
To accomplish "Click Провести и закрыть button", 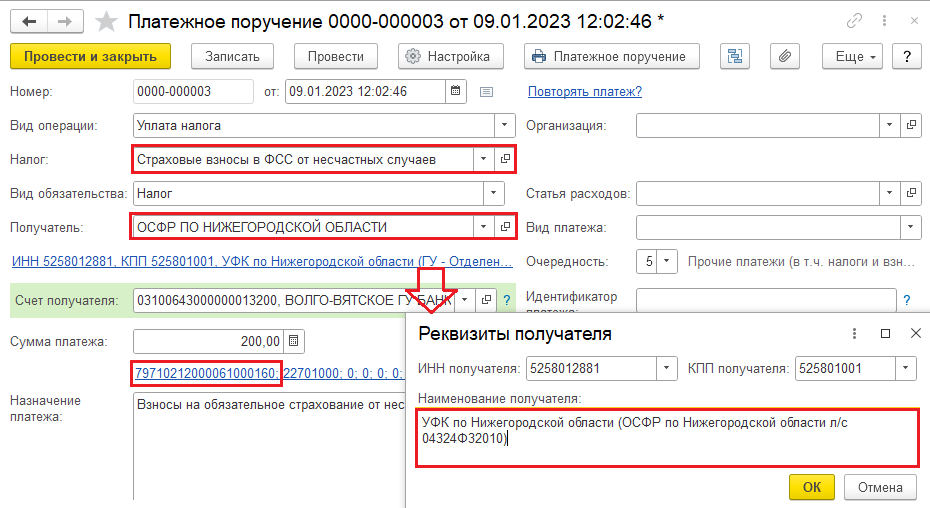I will 90,56.
